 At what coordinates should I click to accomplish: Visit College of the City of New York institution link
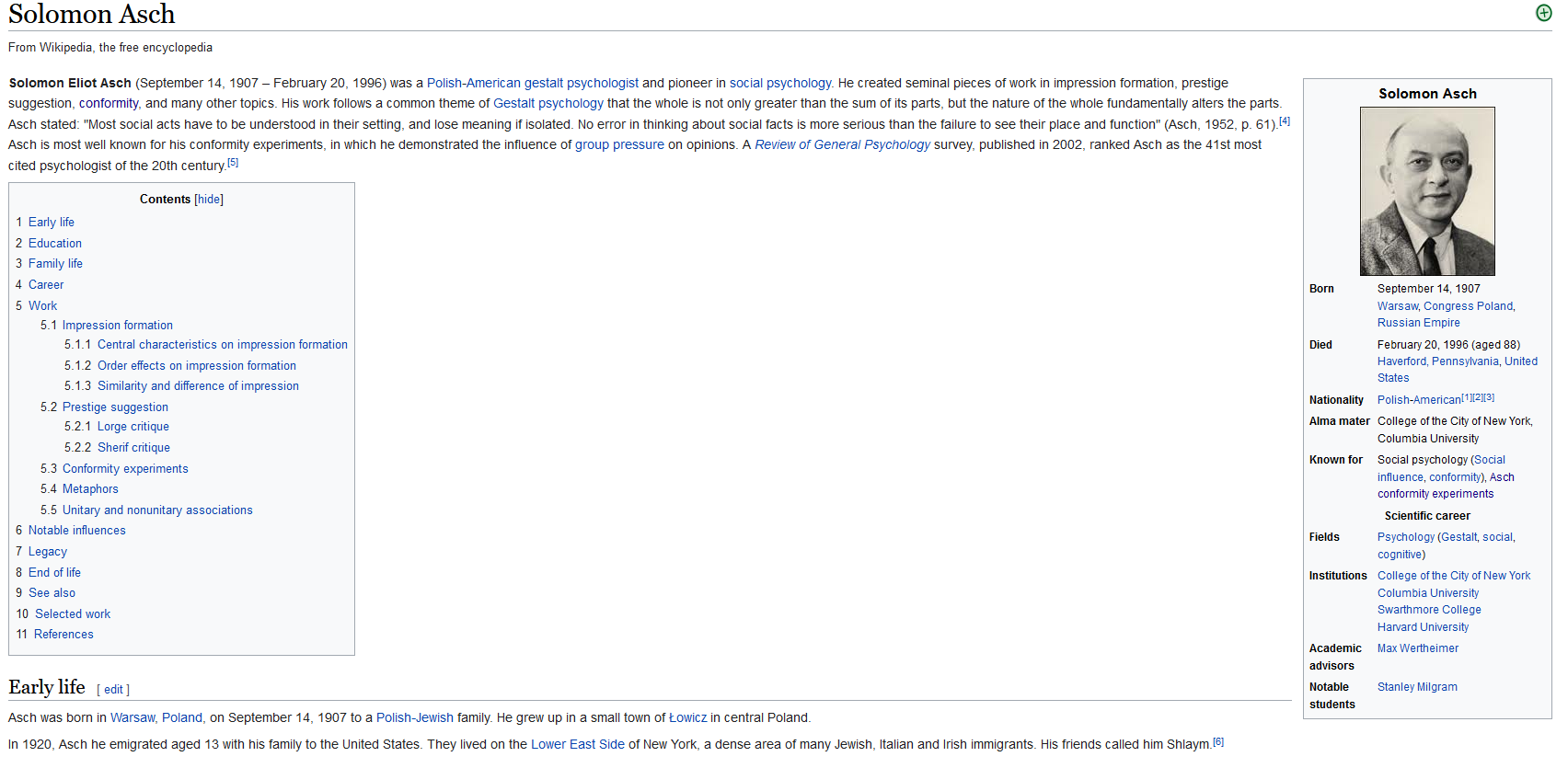(1454, 576)
